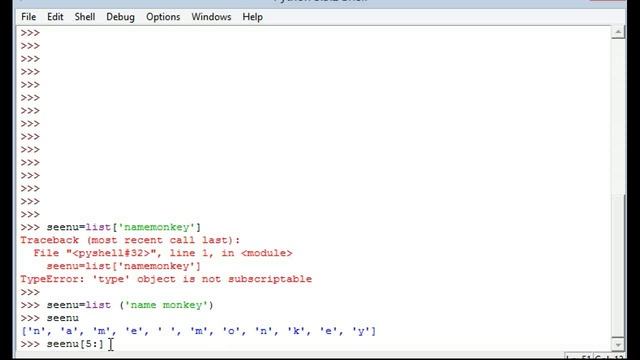Click the scrollbar down arrow

pyautogui.click(x=618, y=345)
